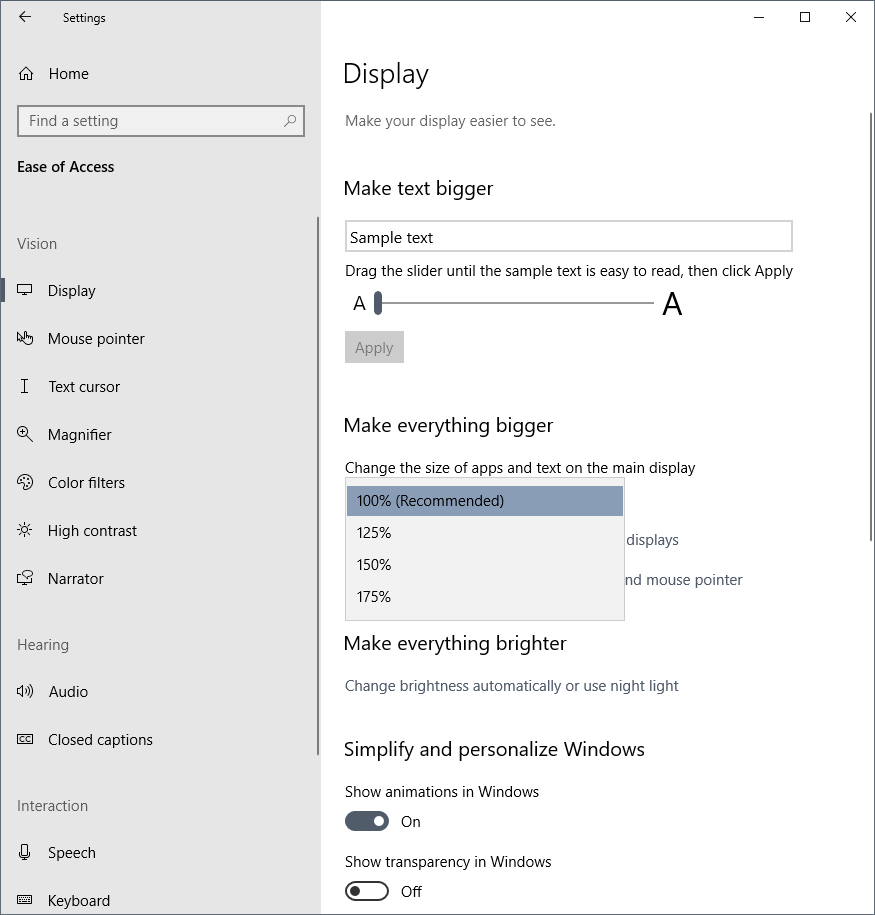Enable Show transparency in Windows toggle

(x=367, y=891)
